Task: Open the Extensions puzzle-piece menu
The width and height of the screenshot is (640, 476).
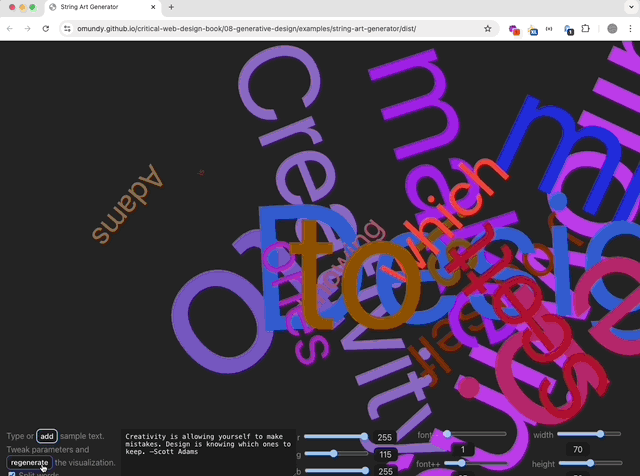Action: pyautogui.click(x=585, y=29)
